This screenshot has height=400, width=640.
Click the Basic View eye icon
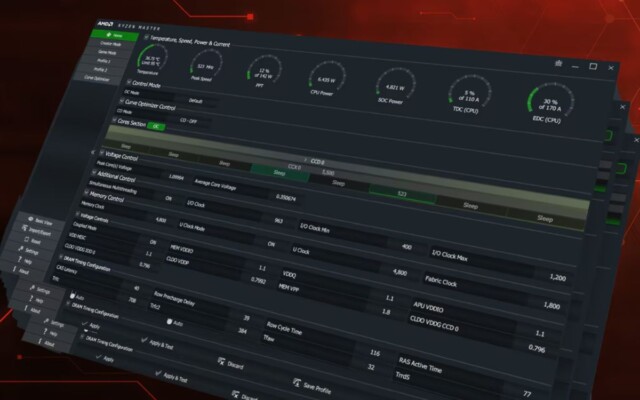[30, 219]
